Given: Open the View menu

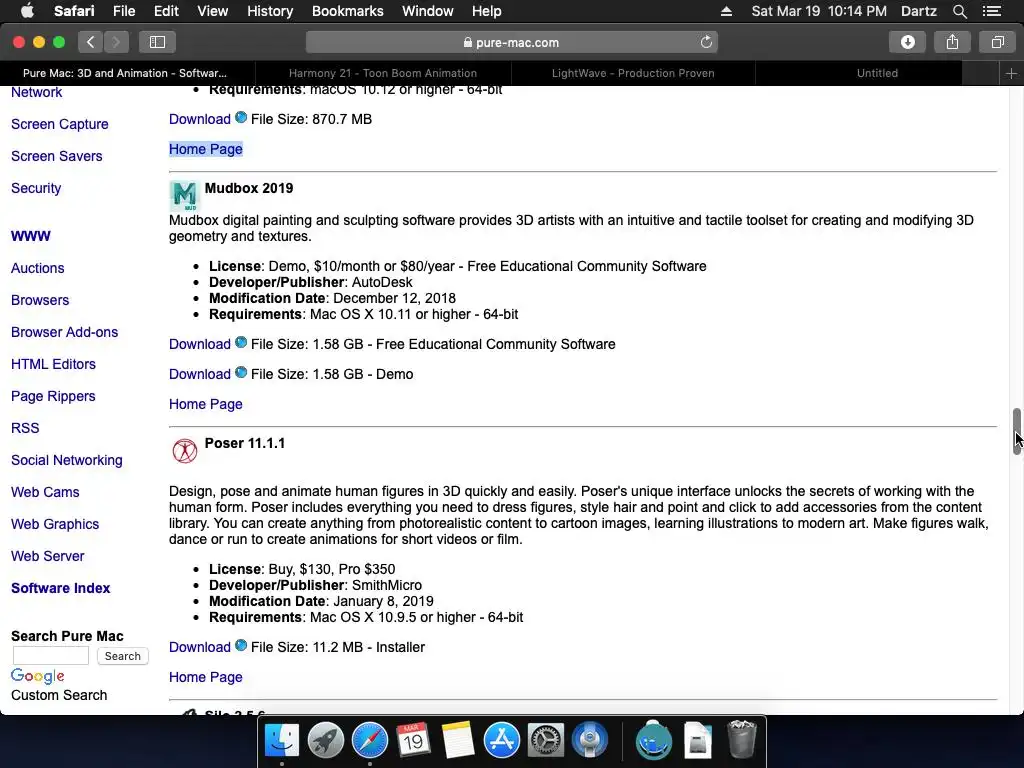Looking at the screenshot, I should (x=213, y=11).
